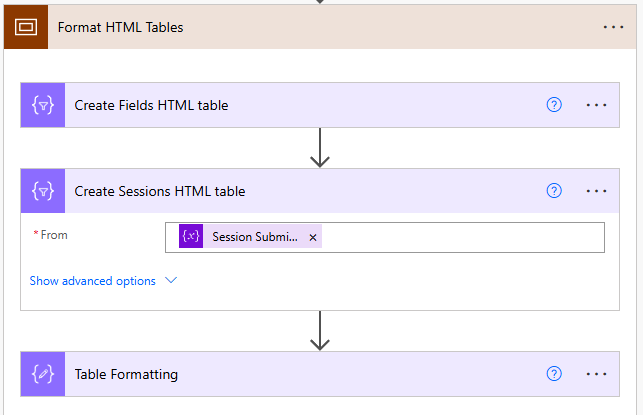Collapse the Format HTML Tables scope title
Viewport: 643px width, 415px height.
pyautogui.click(x=300, y=27)
